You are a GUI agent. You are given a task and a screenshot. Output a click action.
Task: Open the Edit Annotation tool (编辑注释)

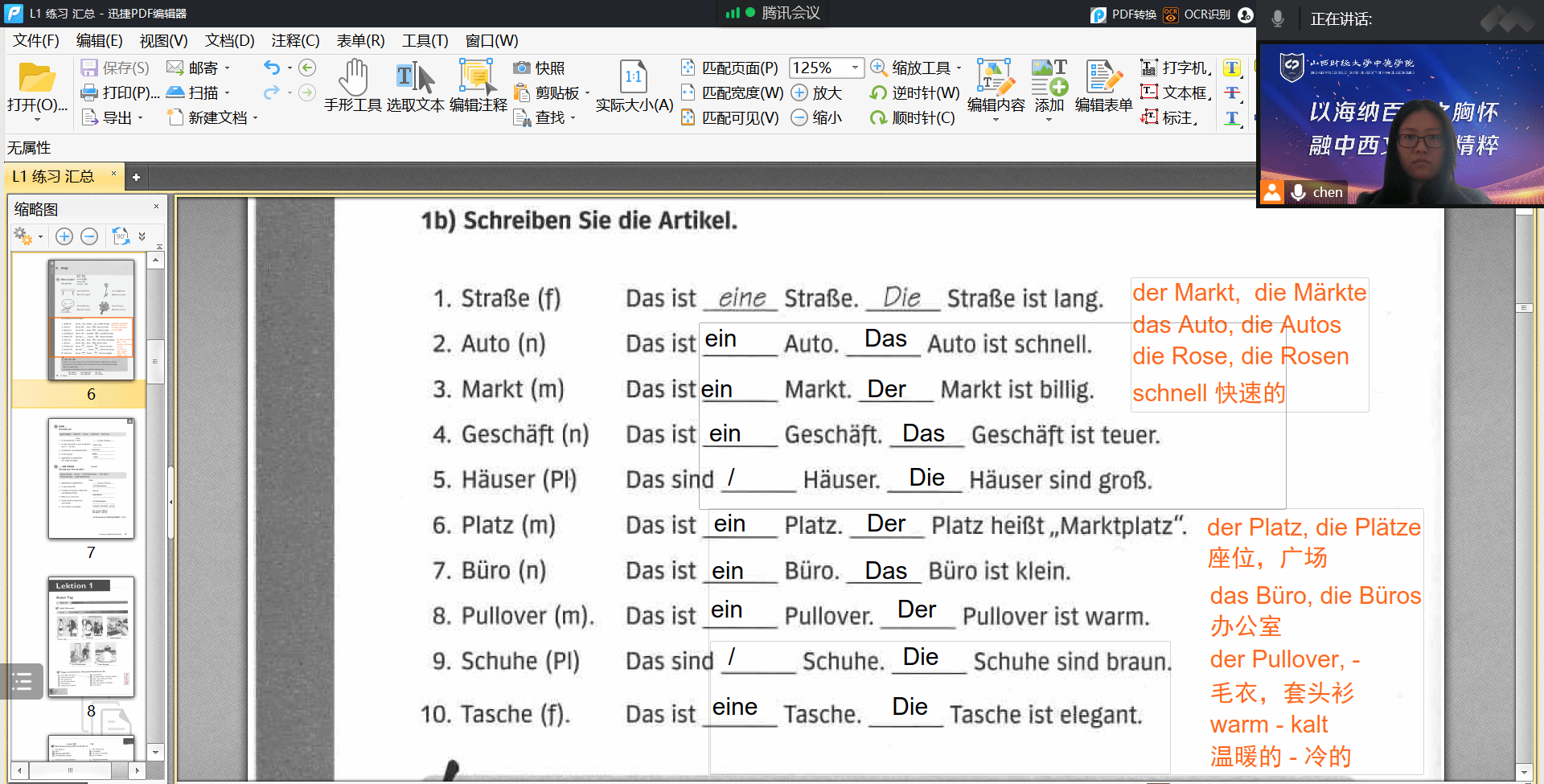click(x=478, y=85)
